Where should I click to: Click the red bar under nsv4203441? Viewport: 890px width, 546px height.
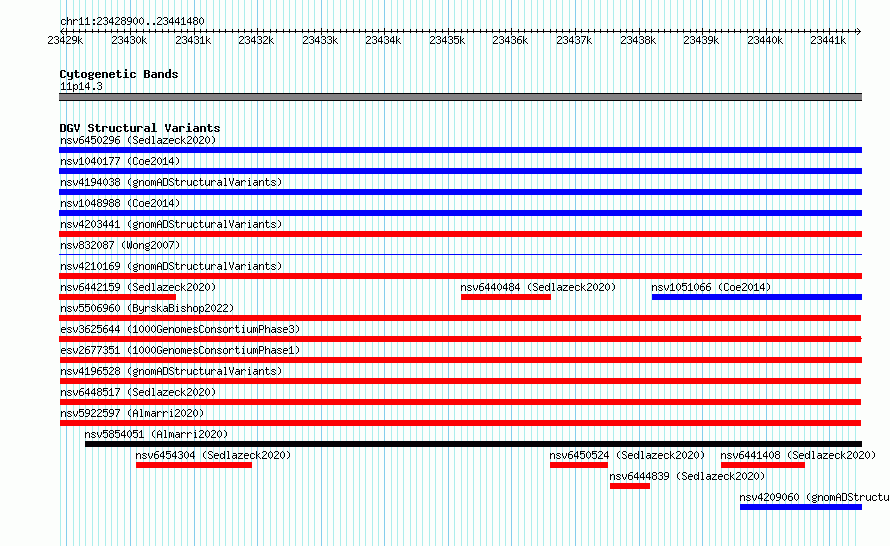pos(460,234)
